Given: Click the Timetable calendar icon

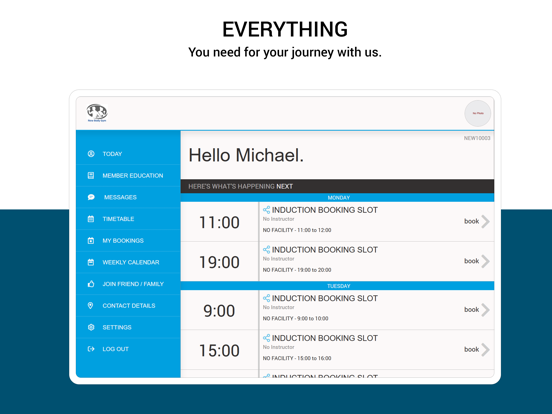Looking at the screenshot, I should tap(91, 219).
